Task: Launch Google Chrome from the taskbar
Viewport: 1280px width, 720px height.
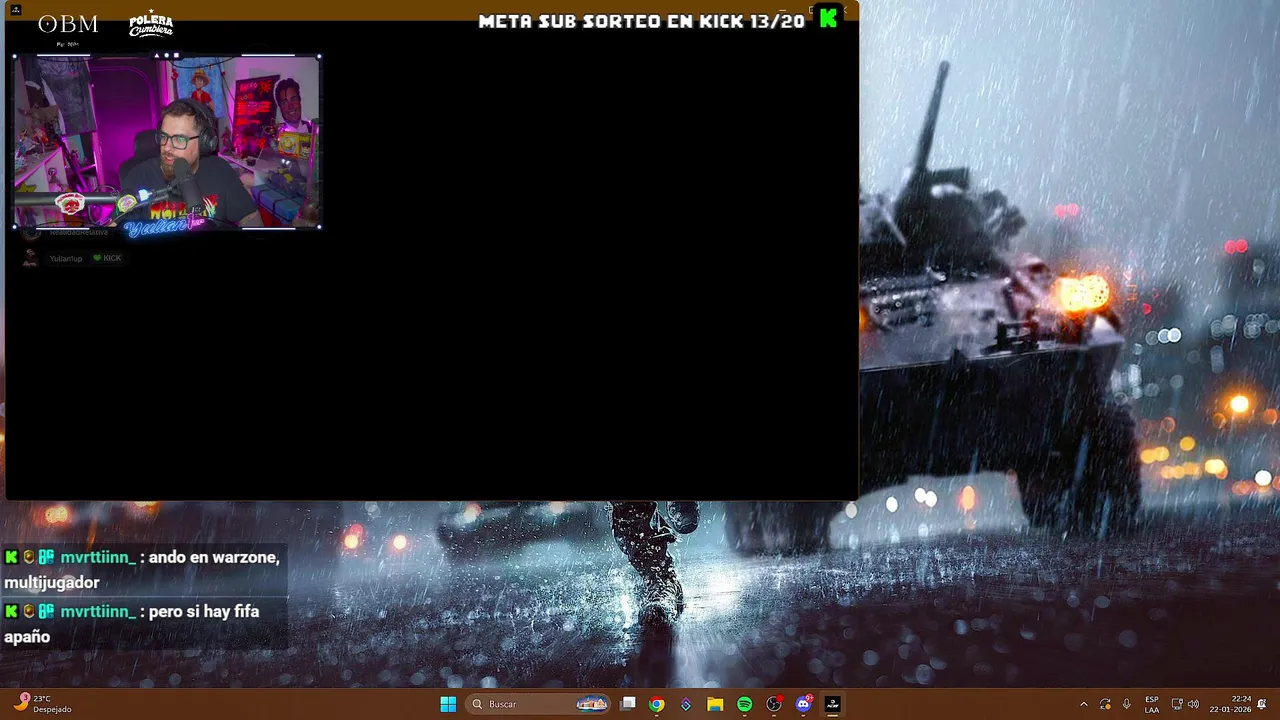Action: click(656, 704)
